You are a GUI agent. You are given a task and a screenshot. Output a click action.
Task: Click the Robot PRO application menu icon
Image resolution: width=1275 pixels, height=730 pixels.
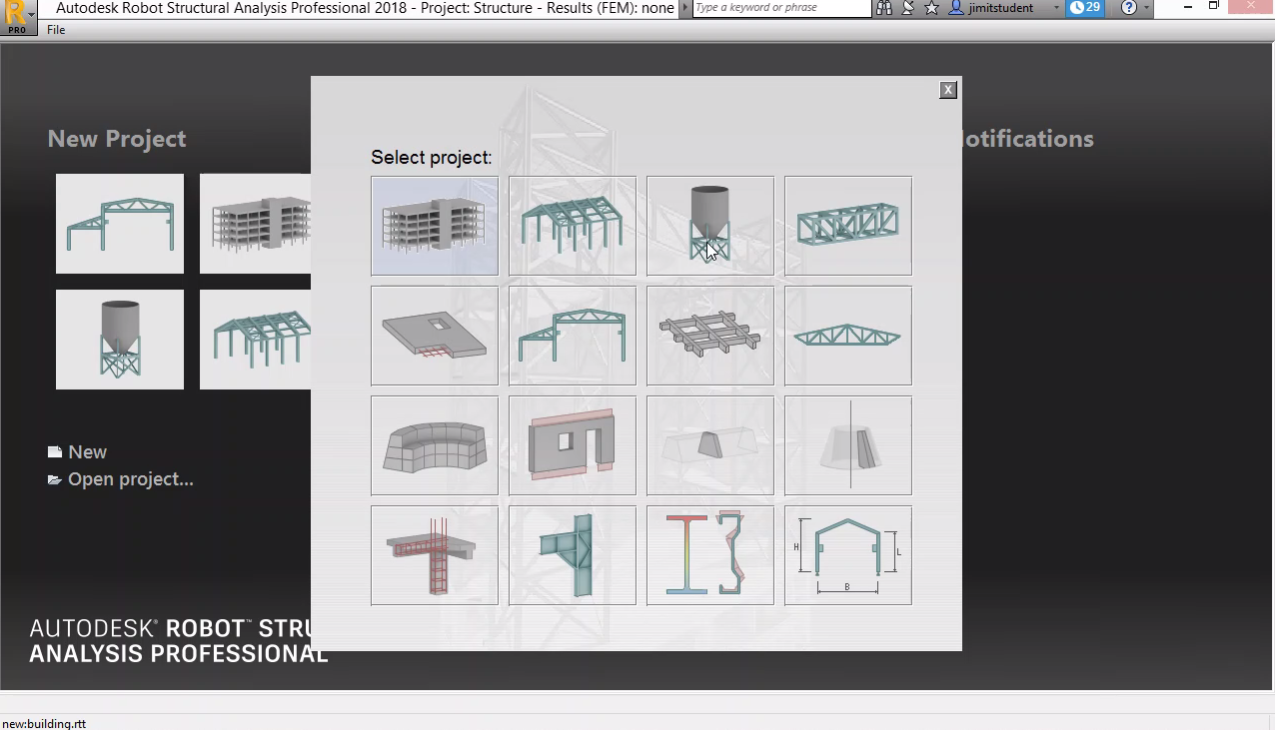click(x=17, y=17)
